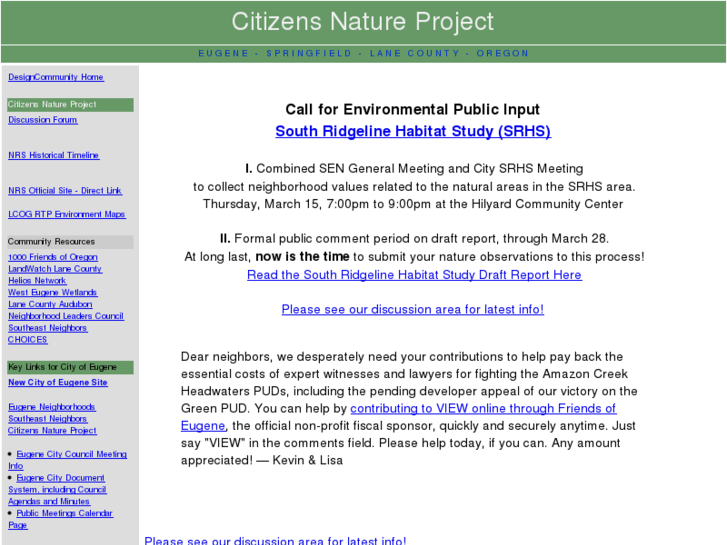This screenshot has width=727, height=545.
Task: Open the Discussion Forum link
Action: [43, 120]
